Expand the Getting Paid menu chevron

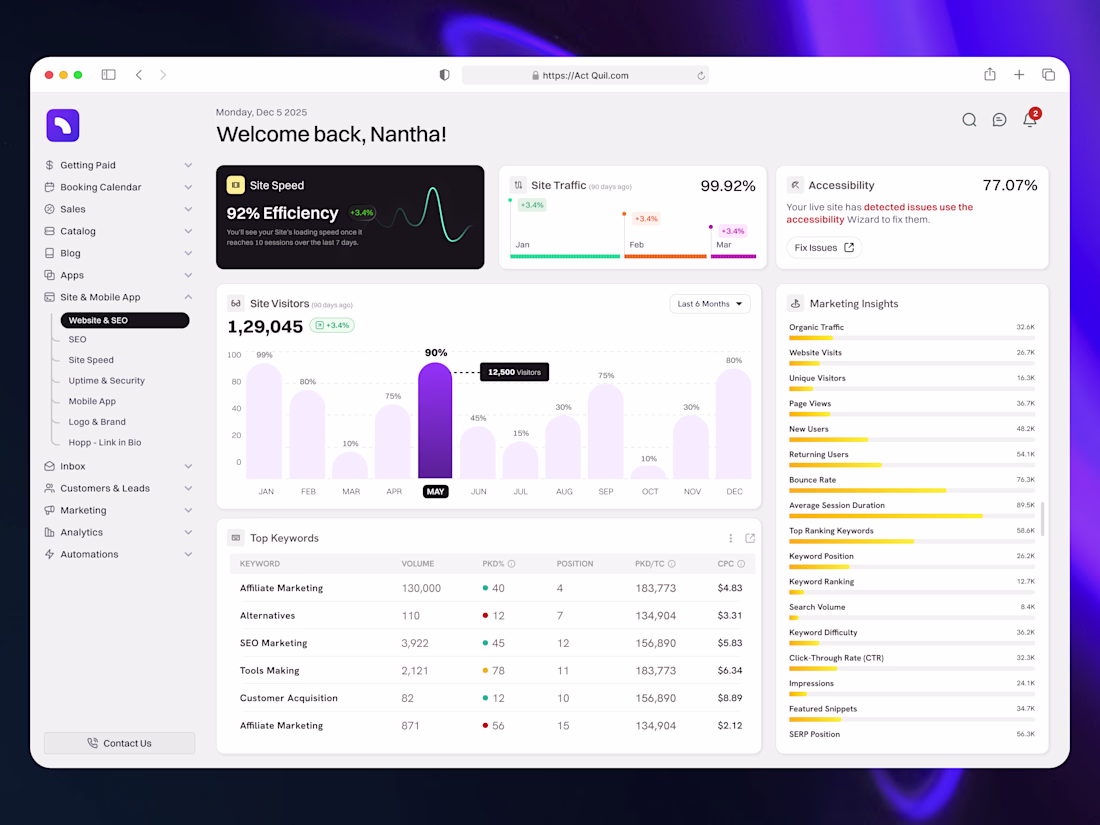[x=188, y=165]
